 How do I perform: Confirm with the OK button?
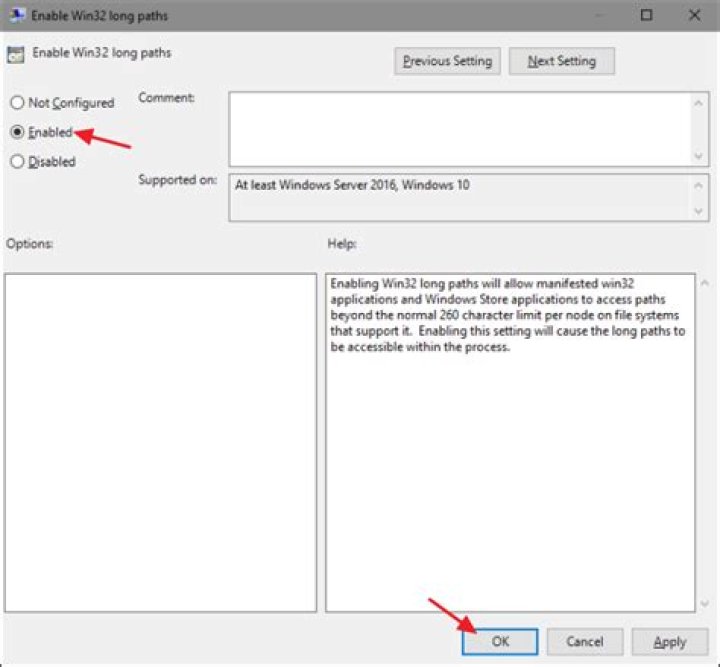500,641
